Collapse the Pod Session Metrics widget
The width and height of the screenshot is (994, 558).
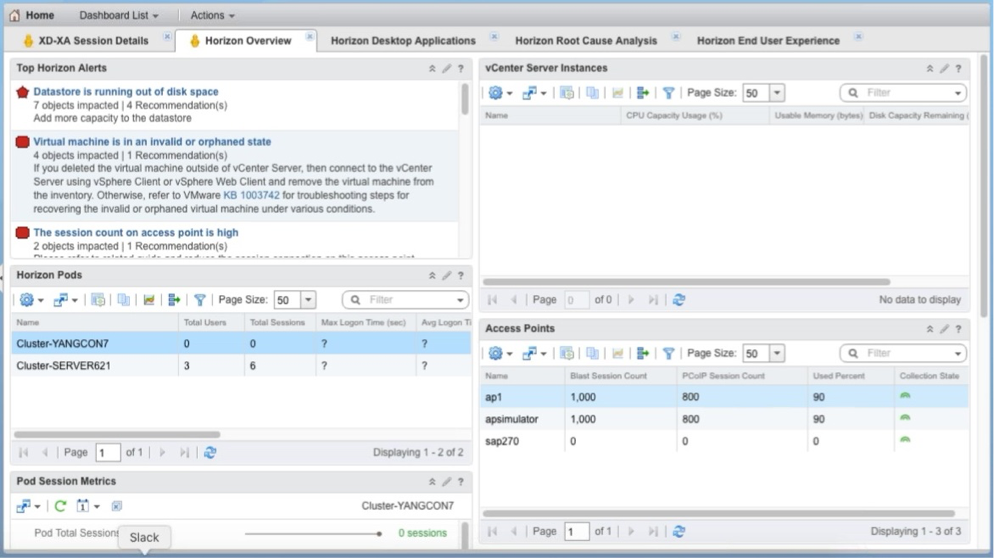point(432,482)
